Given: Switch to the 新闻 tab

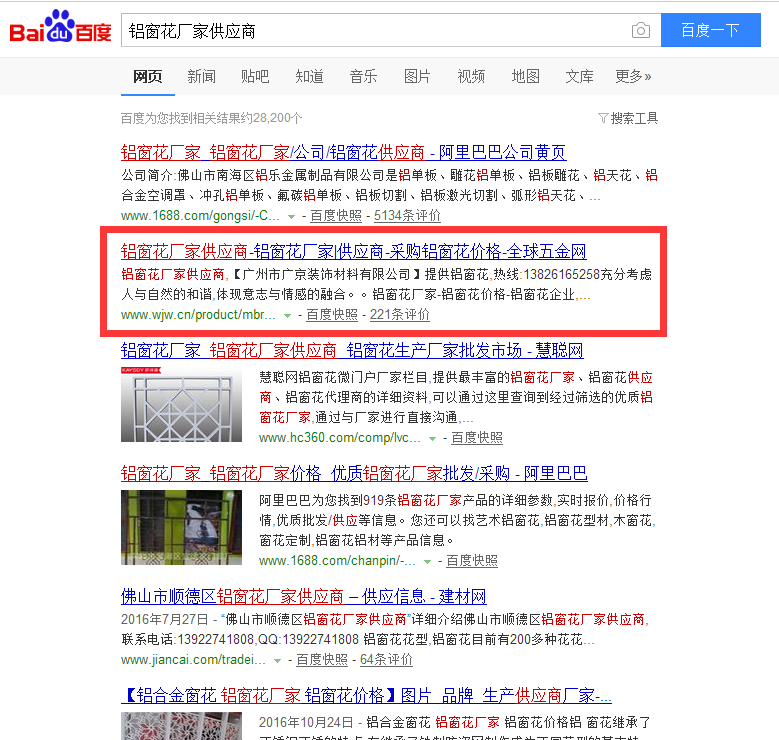Looking at the screenshot, I should (201, 77).
